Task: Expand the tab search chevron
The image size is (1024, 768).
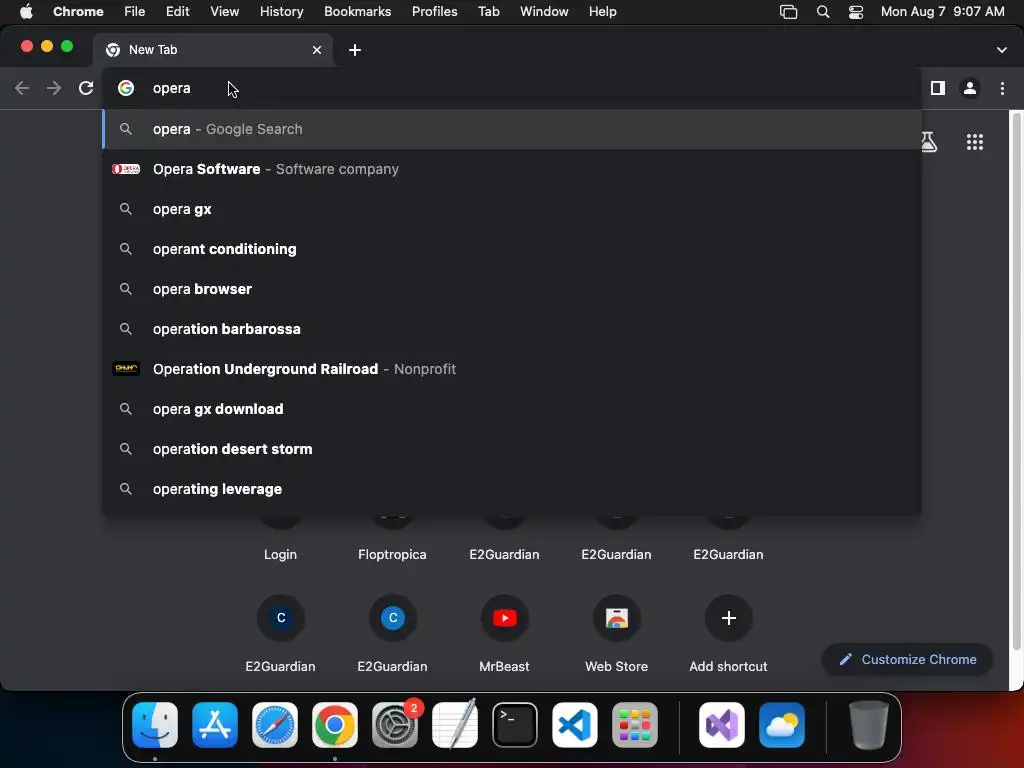Action: [x=1002, y=50]
